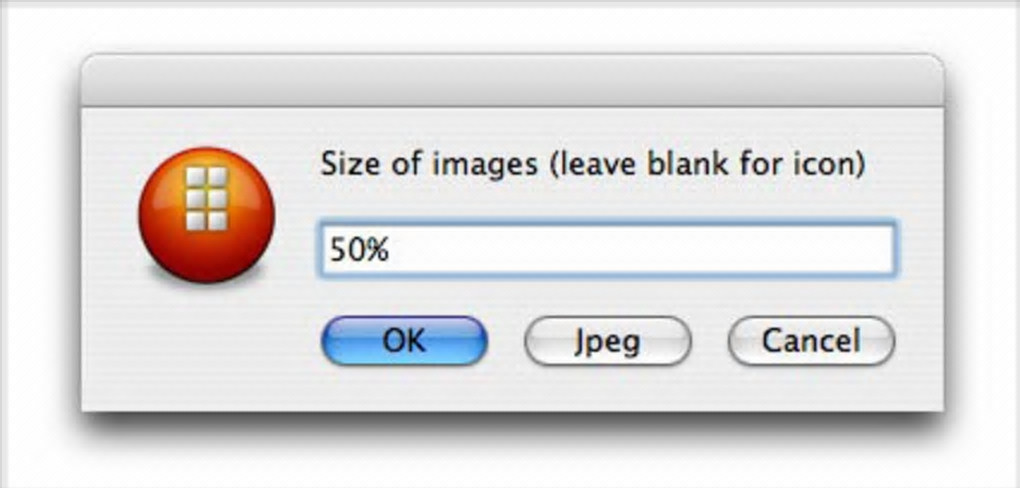Focus the image size text field
1020x488 pixels.
pos(607,250)
